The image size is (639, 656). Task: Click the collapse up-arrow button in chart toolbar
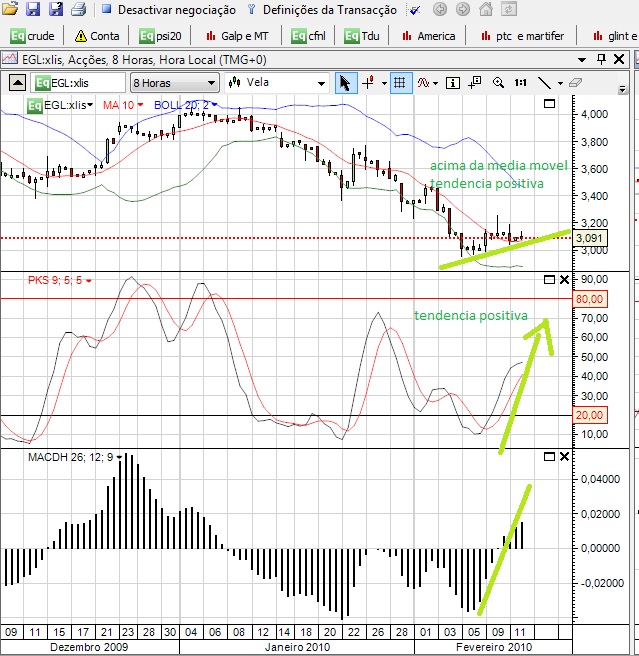17,83
